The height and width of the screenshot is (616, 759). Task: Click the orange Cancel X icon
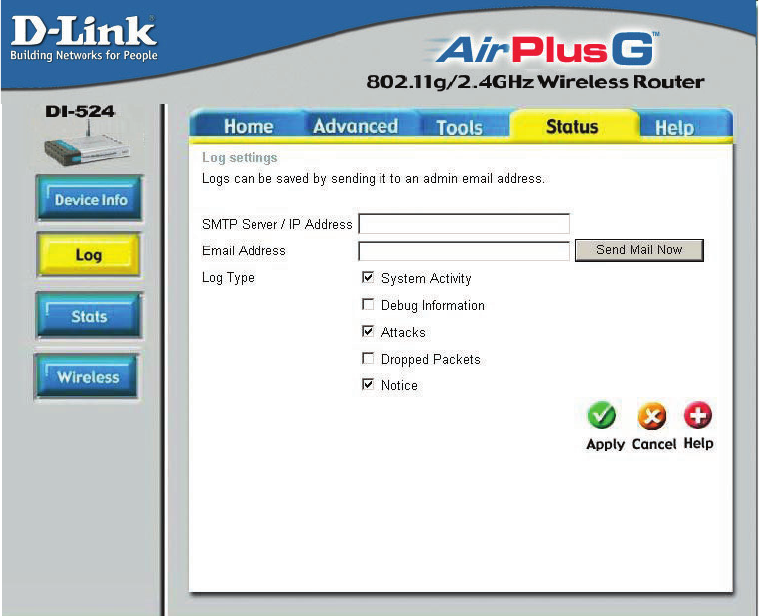pyautogui.click(x=652, y=416)
